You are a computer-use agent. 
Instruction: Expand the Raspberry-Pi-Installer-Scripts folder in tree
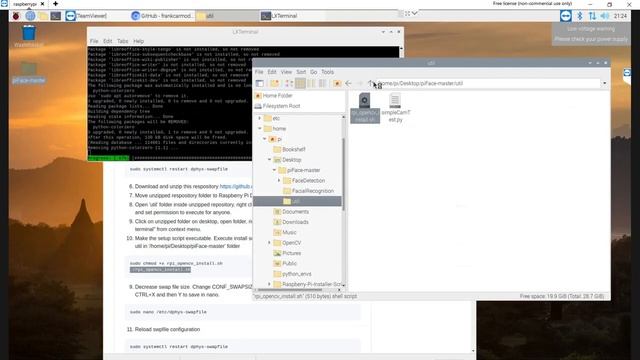pos(269,284)
